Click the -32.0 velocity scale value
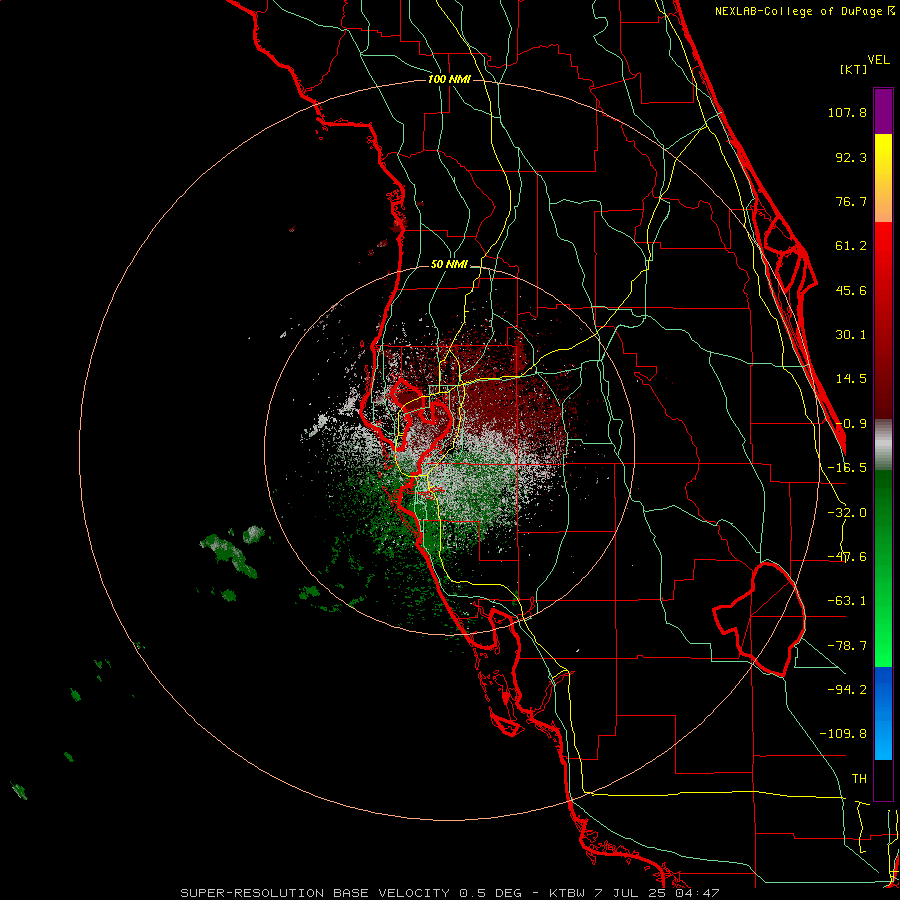This screenshot has height=900, width=900. pos(847,513)
